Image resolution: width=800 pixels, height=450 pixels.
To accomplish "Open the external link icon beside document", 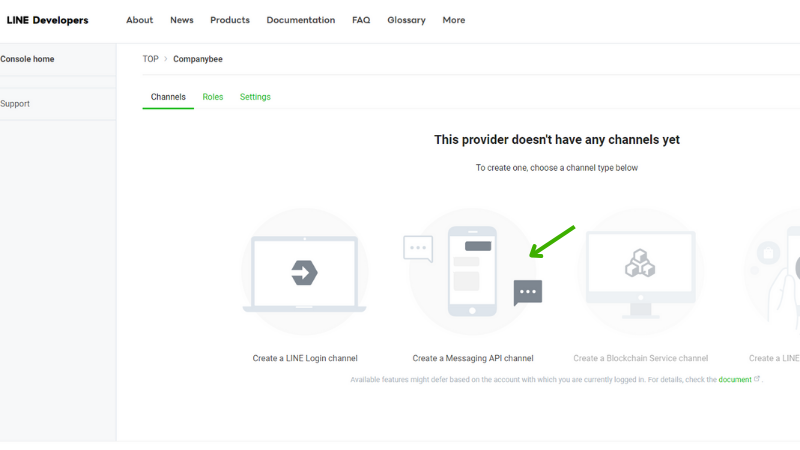I will 757,379.
